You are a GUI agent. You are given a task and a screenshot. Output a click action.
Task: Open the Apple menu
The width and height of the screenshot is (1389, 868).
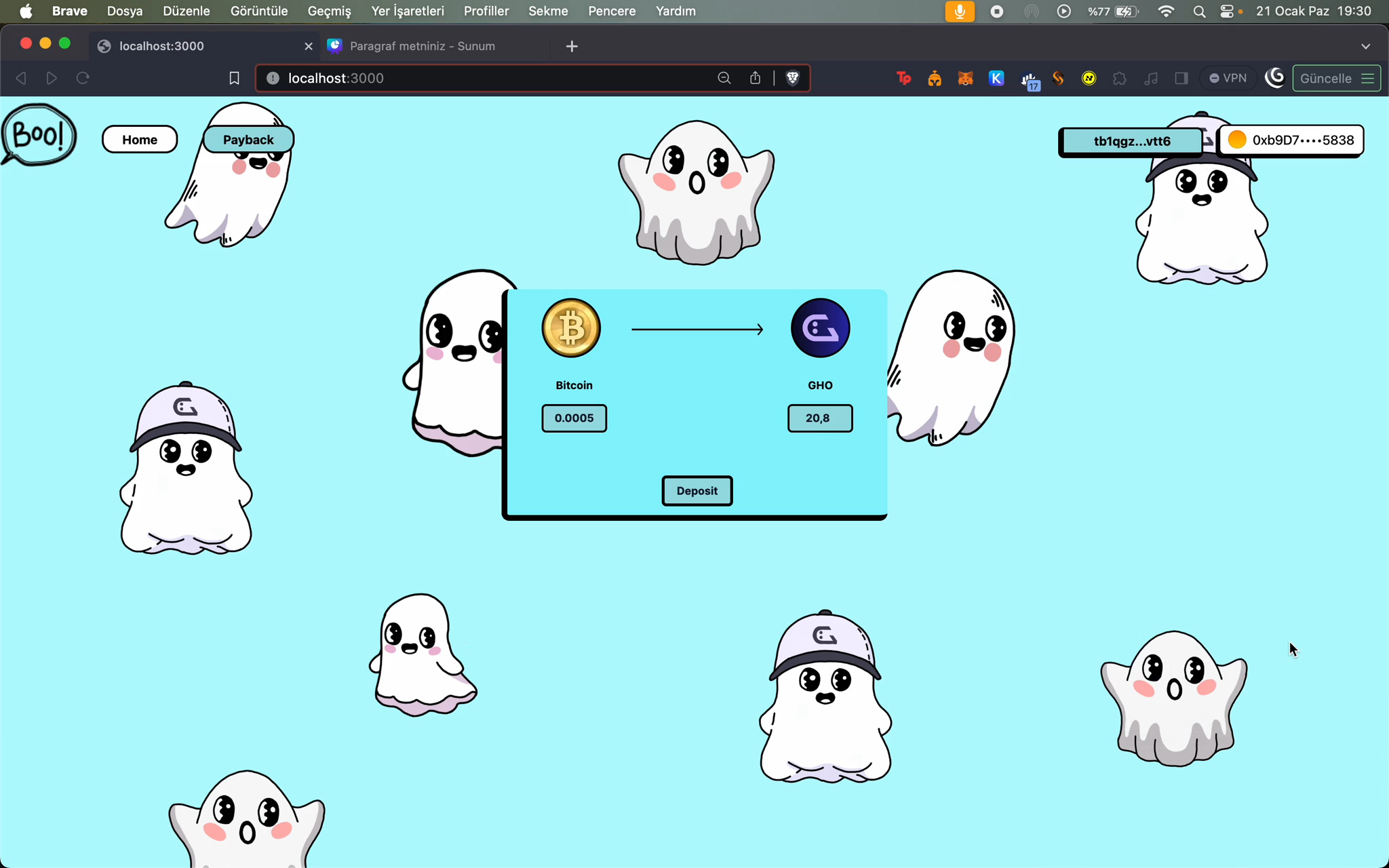coord(26,12)
